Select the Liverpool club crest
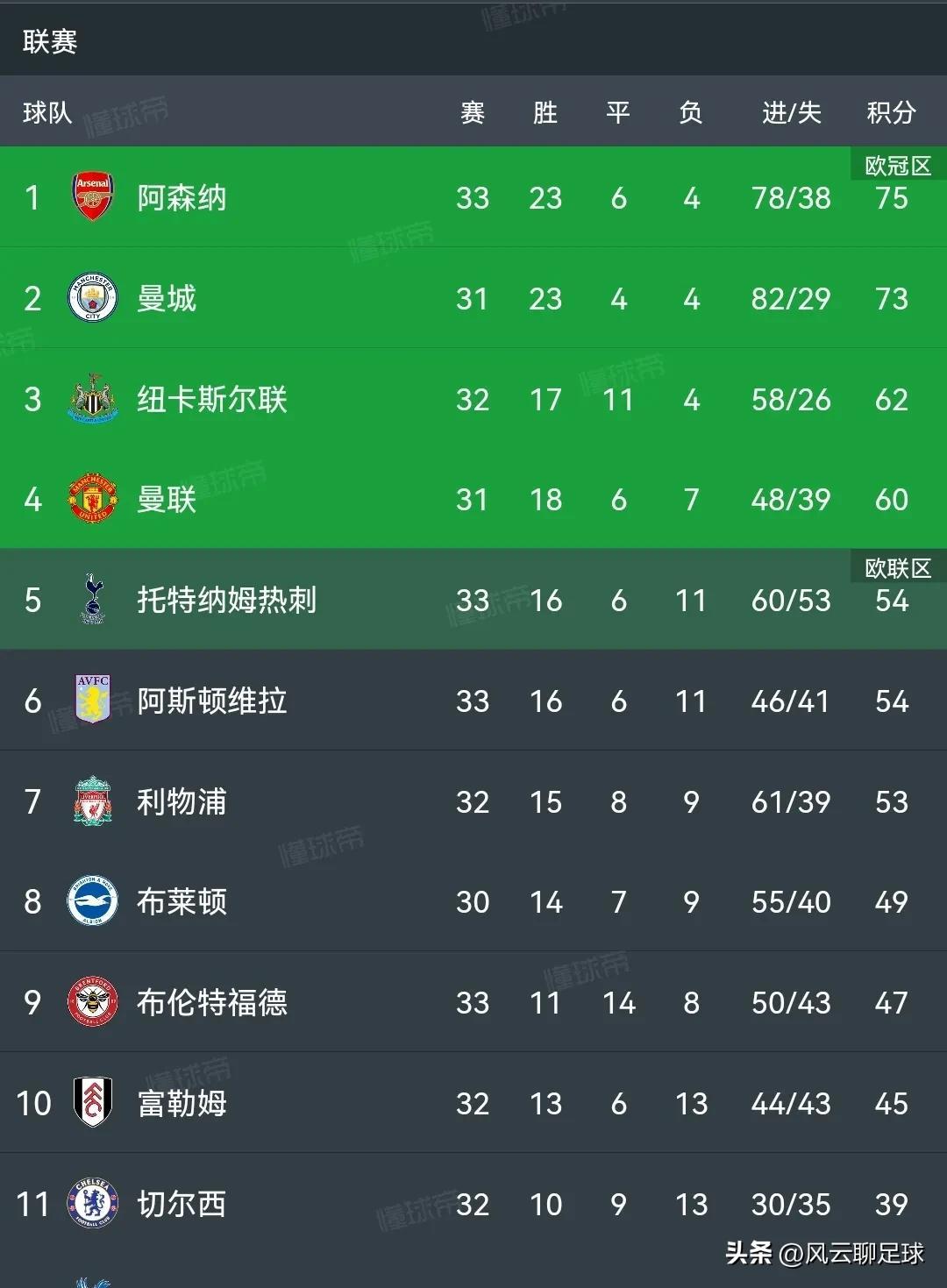The image size is (947, 1288). (x=93, y=801)
